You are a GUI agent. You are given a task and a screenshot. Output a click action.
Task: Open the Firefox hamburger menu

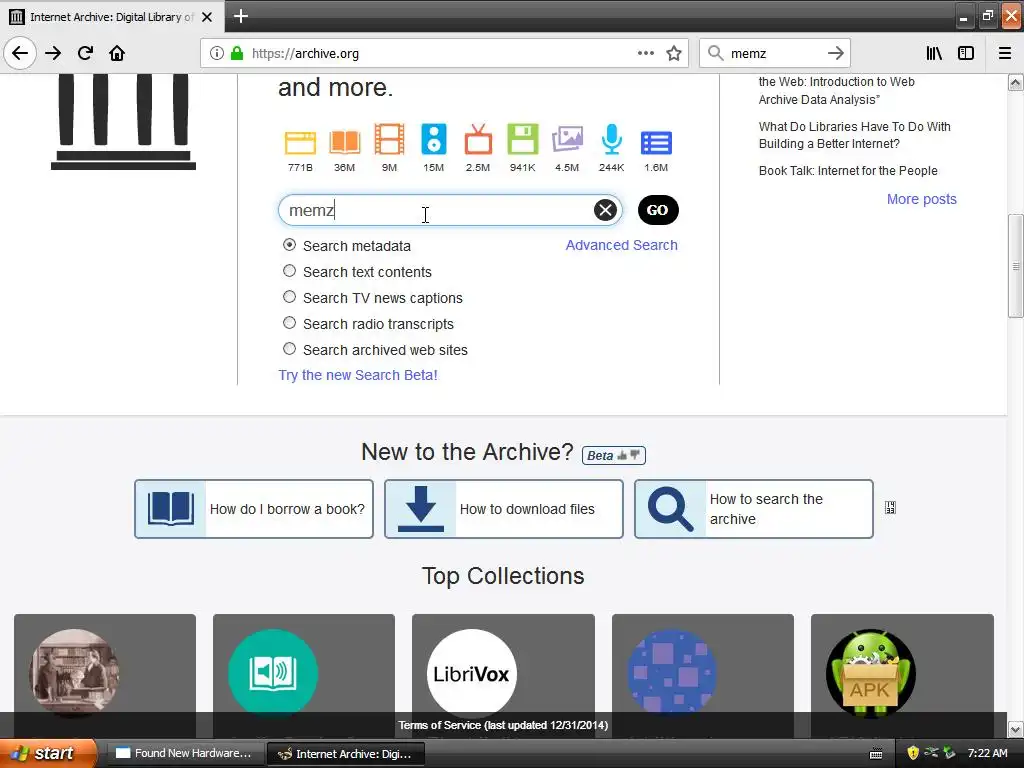point(1004,54)
